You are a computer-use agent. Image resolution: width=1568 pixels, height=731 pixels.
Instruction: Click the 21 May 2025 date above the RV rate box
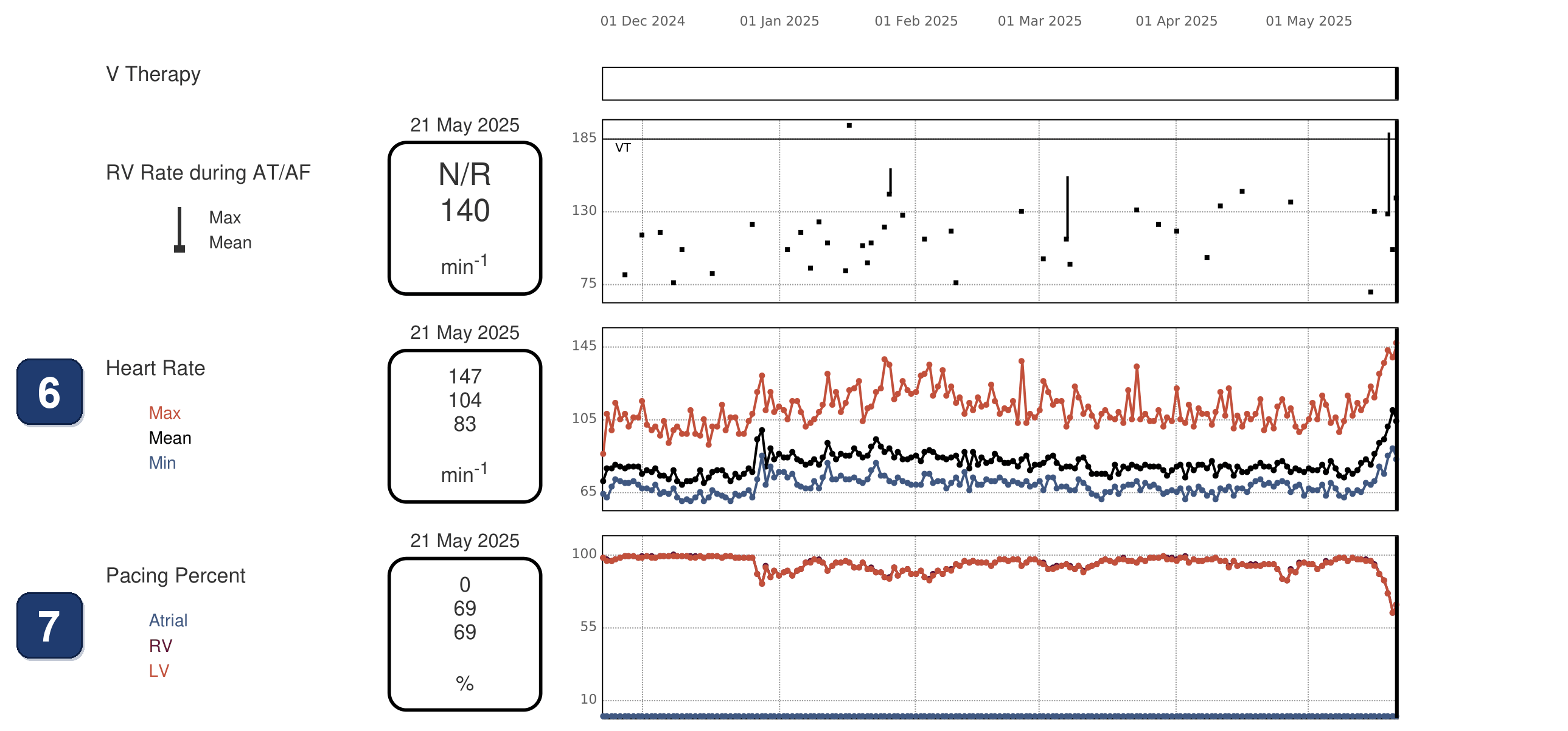(464, 125)
